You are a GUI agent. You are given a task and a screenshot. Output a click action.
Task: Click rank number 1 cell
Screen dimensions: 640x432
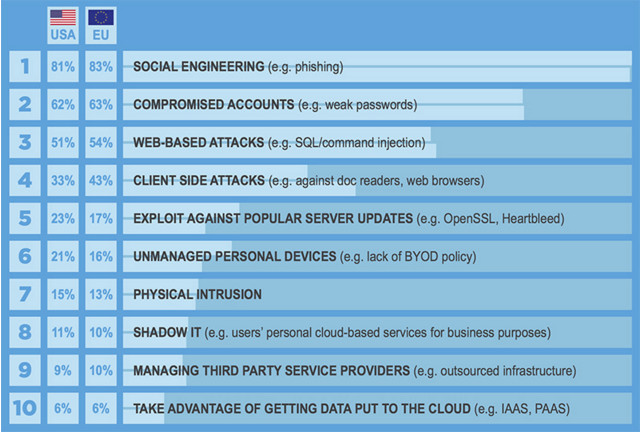[25, 66]
